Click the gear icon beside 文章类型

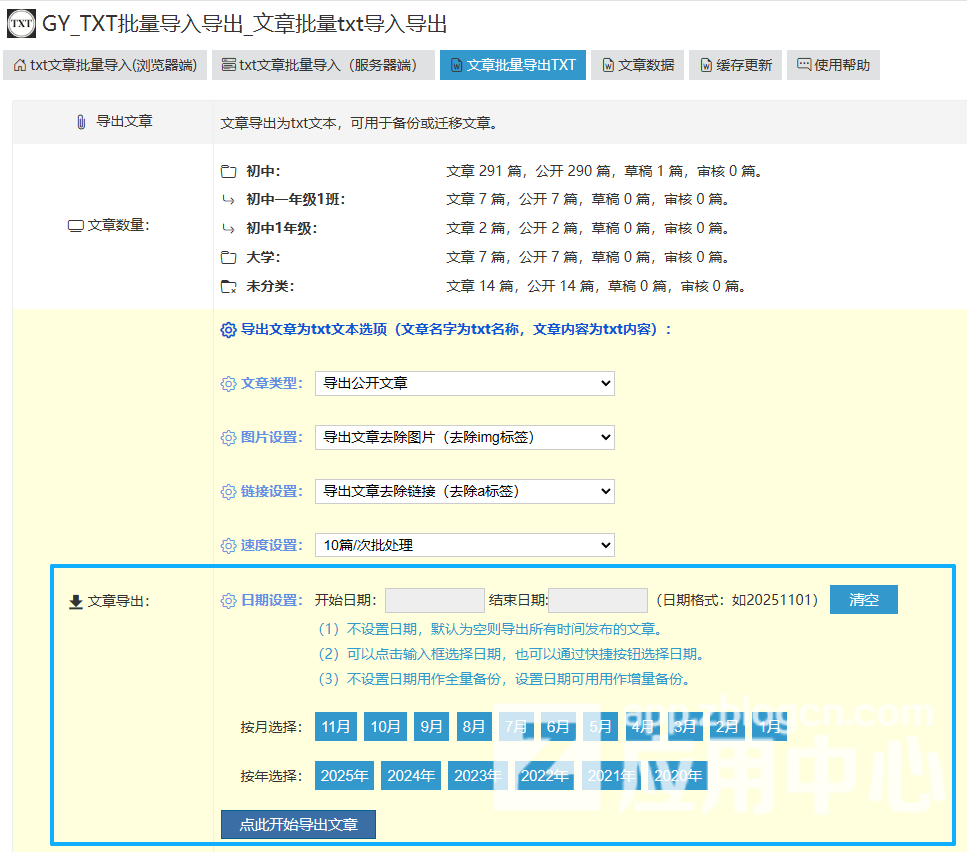[228, 384]
